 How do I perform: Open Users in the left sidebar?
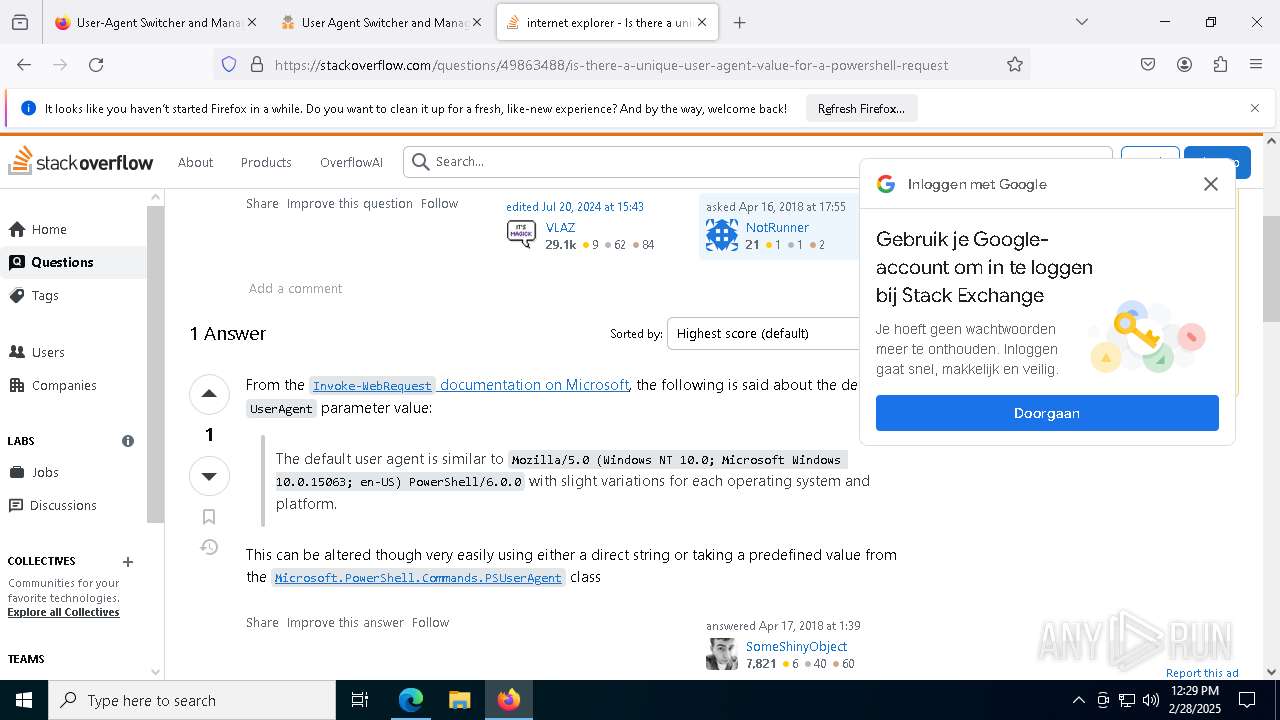[x=74, y=352]
